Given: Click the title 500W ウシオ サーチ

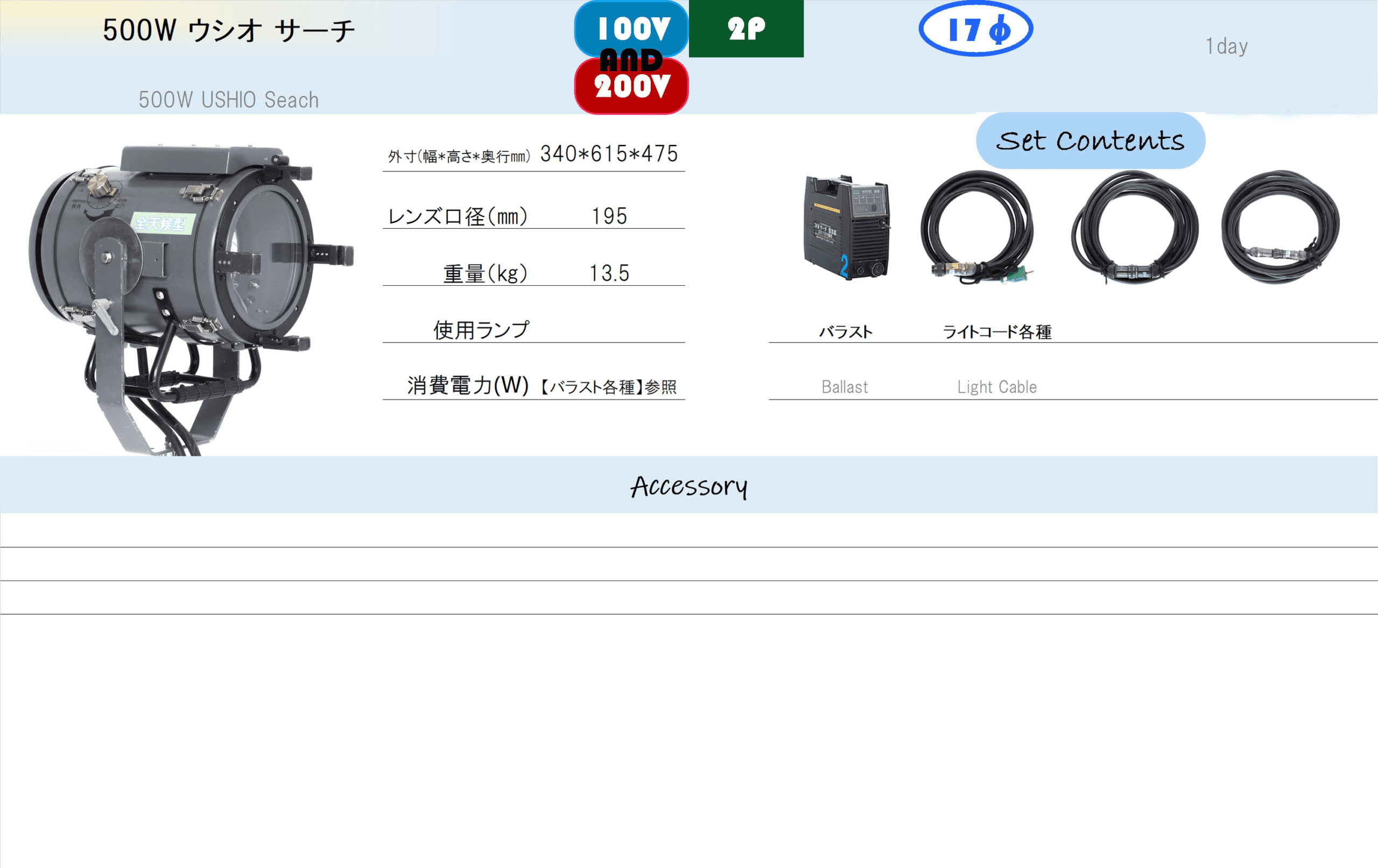Looking at the screenshot, I should click(229, 30).
